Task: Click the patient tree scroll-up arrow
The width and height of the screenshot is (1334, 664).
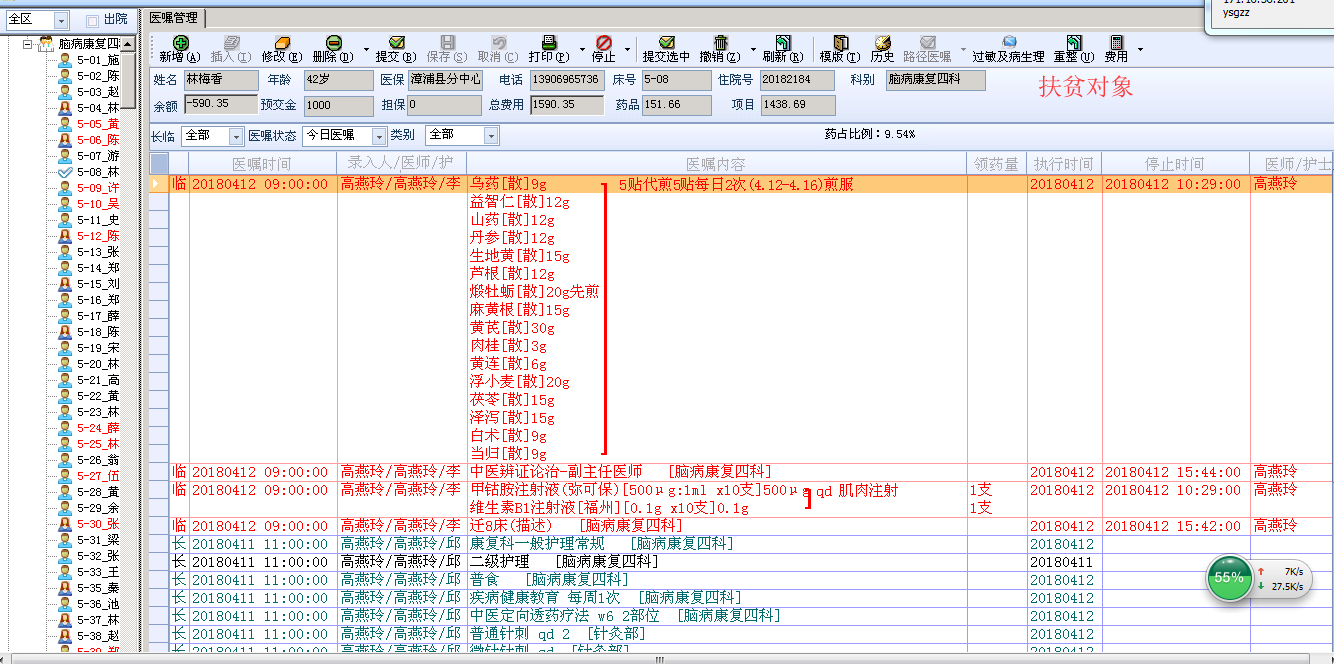Action: tap(127, 43)
